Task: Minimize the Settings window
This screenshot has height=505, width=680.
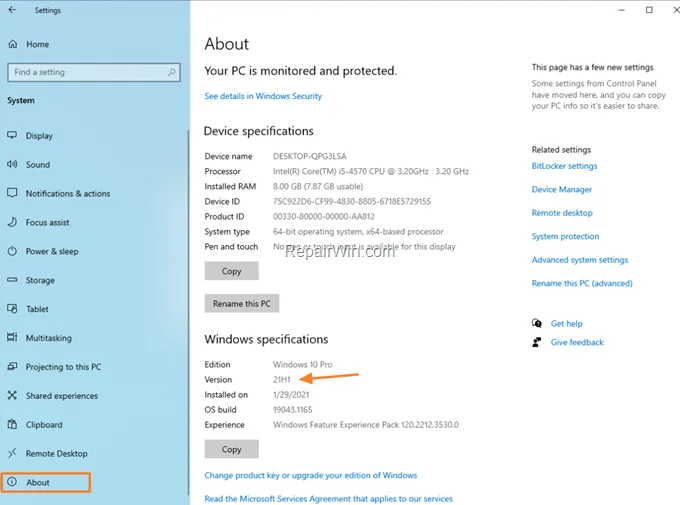Action: (x=621, y=10)
